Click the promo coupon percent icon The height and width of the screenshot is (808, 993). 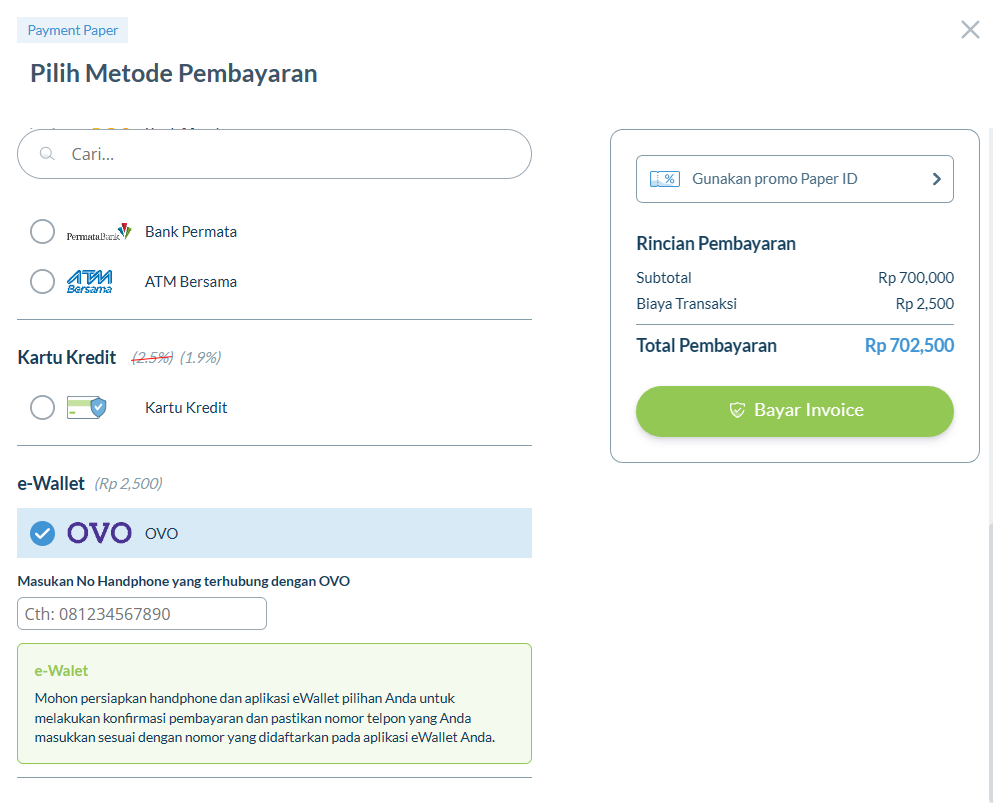tap(665, 179)
